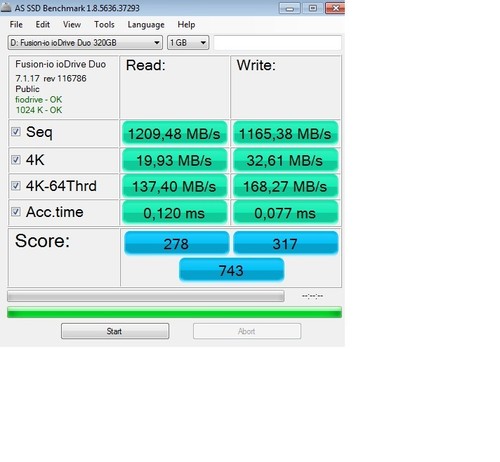
Task: Click the gray test progress bar
Action: [146, 296]
